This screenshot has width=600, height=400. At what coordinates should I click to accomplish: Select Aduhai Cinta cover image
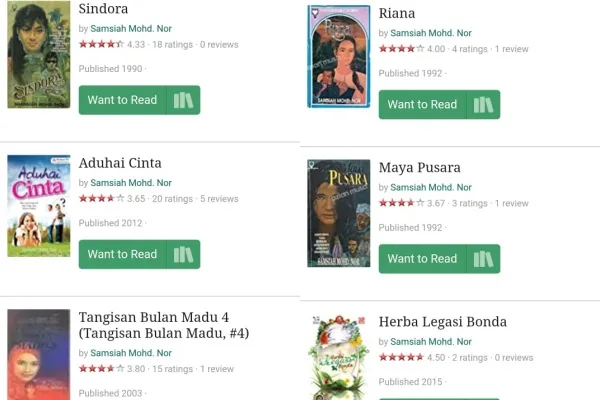click(39, 206)
